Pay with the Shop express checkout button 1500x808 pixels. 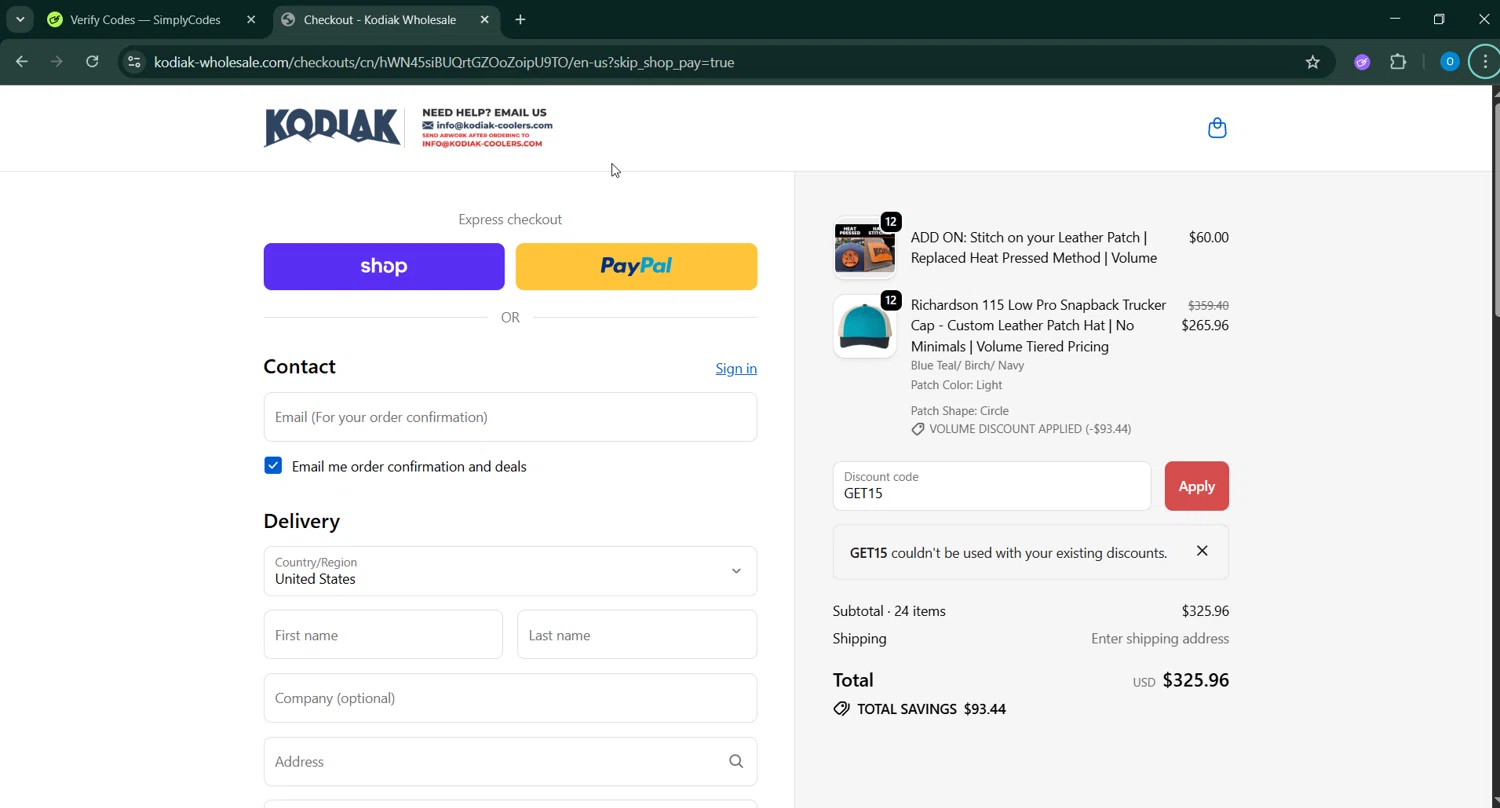click(x=384, y=266)
